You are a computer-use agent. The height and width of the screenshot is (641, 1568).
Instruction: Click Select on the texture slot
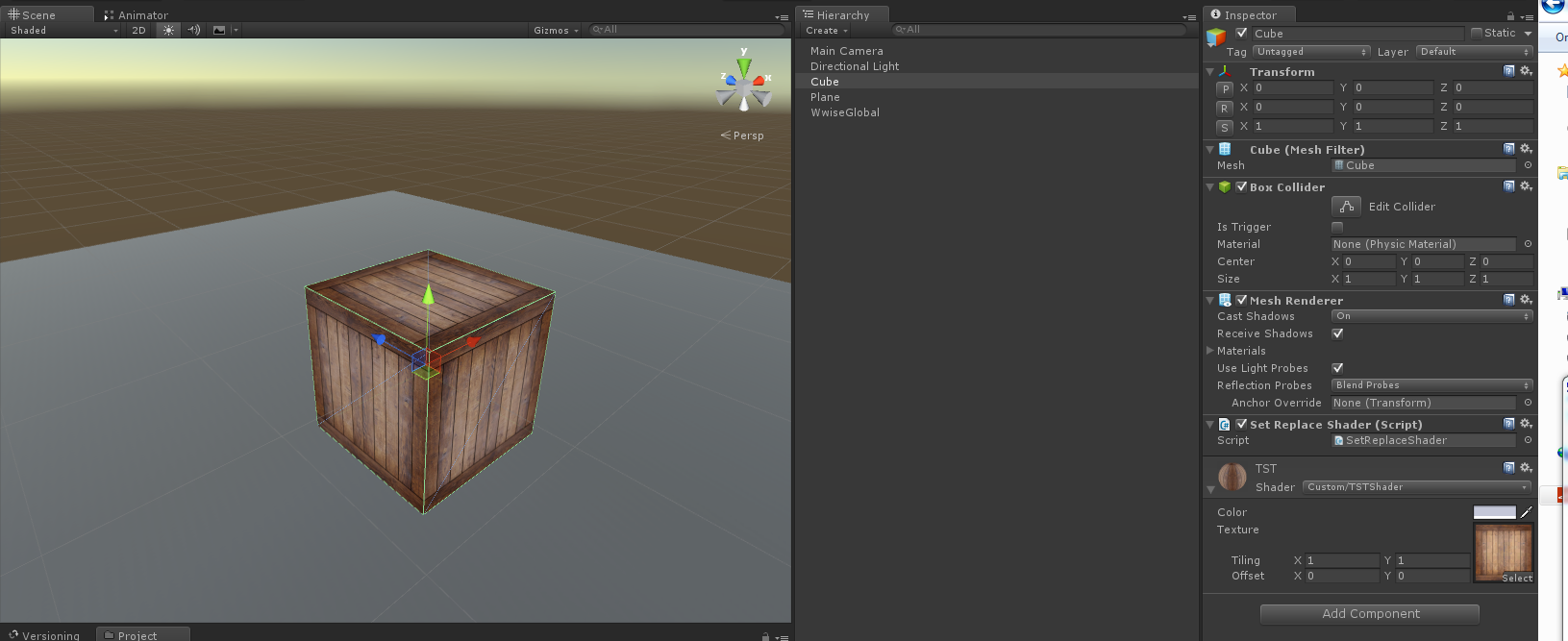[1517, 578]
